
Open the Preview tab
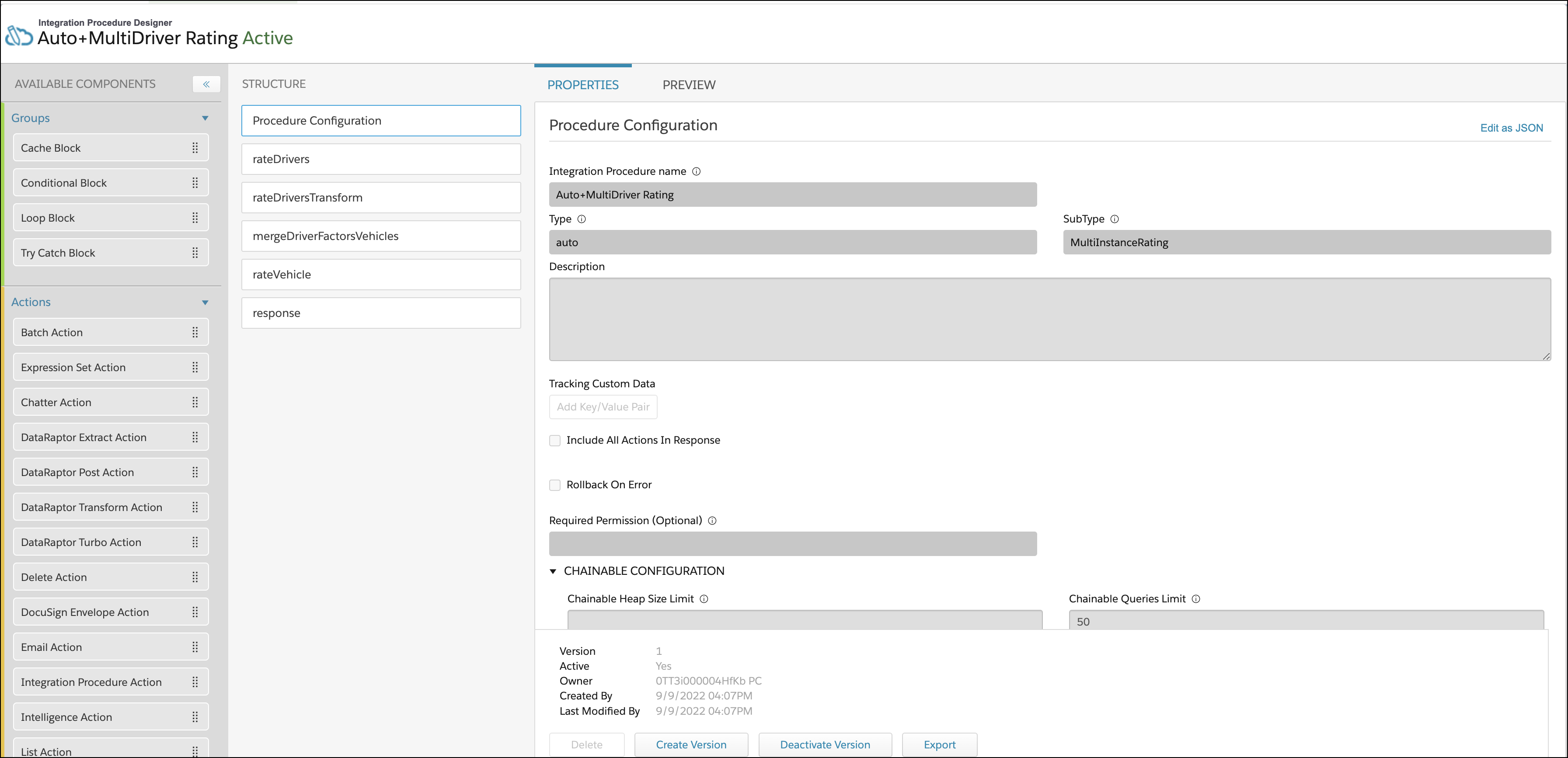pyautogui.click(x=688, y=84)
